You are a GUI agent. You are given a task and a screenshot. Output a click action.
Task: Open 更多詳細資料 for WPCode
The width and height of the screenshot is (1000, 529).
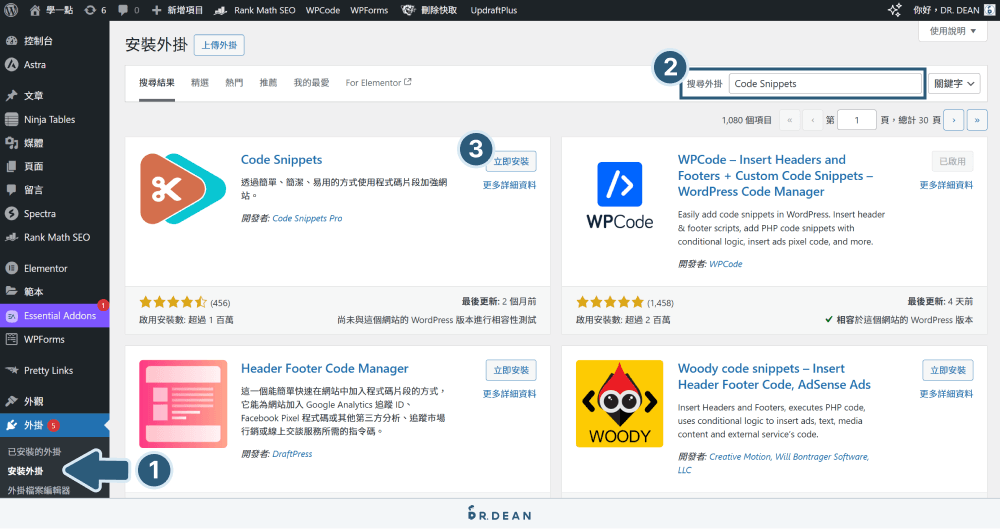coord(946,185)
